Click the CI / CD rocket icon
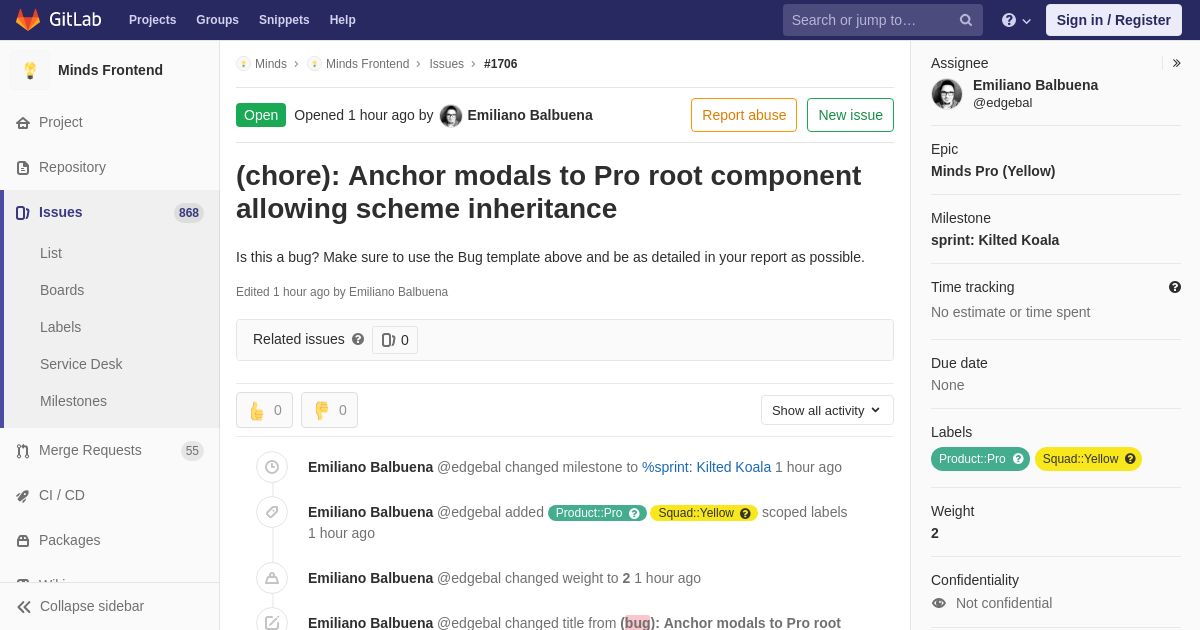This screenshot has height=630, width=1200. [x=23, y=496]
